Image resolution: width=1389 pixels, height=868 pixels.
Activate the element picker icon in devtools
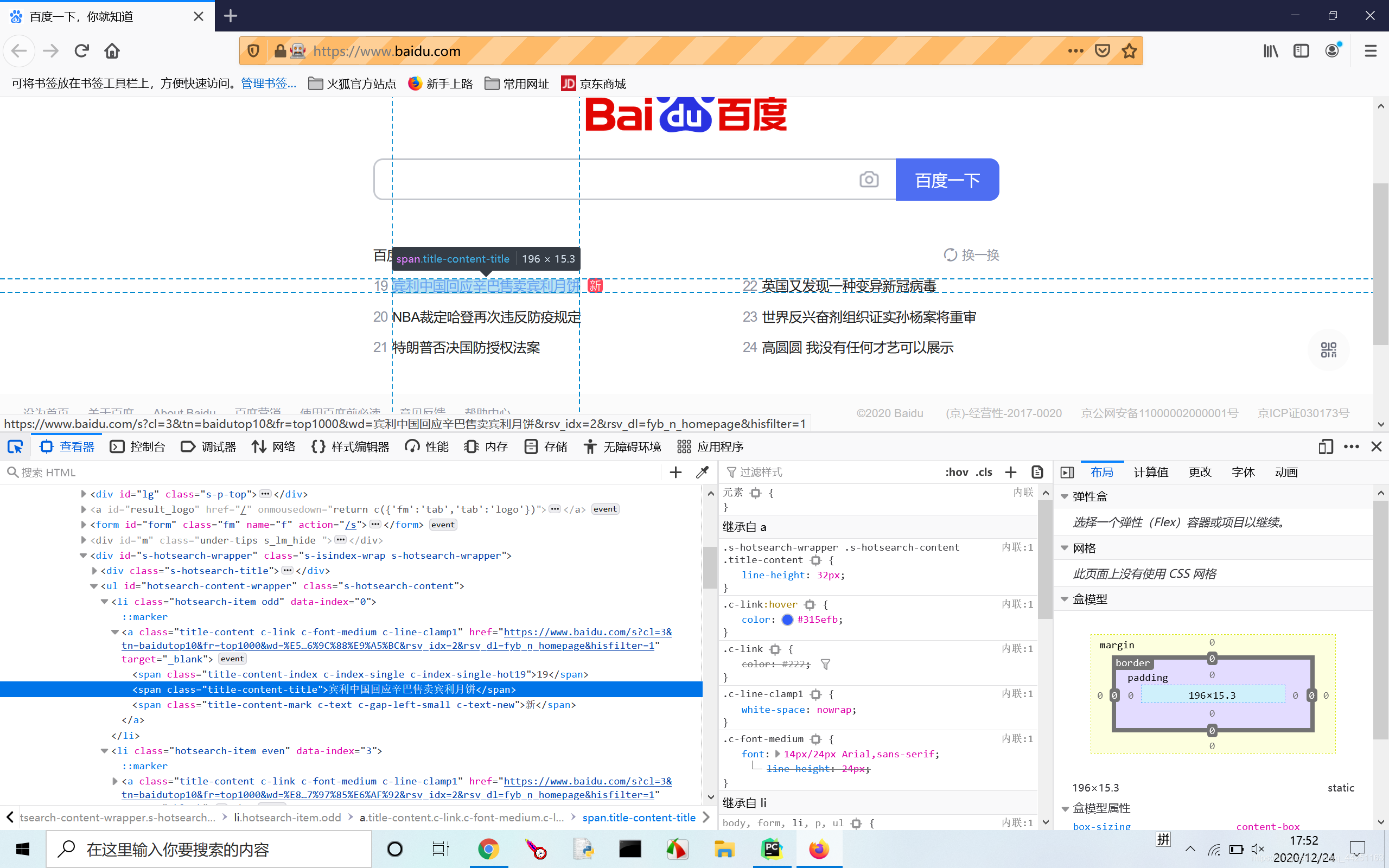tap(16, 446)
